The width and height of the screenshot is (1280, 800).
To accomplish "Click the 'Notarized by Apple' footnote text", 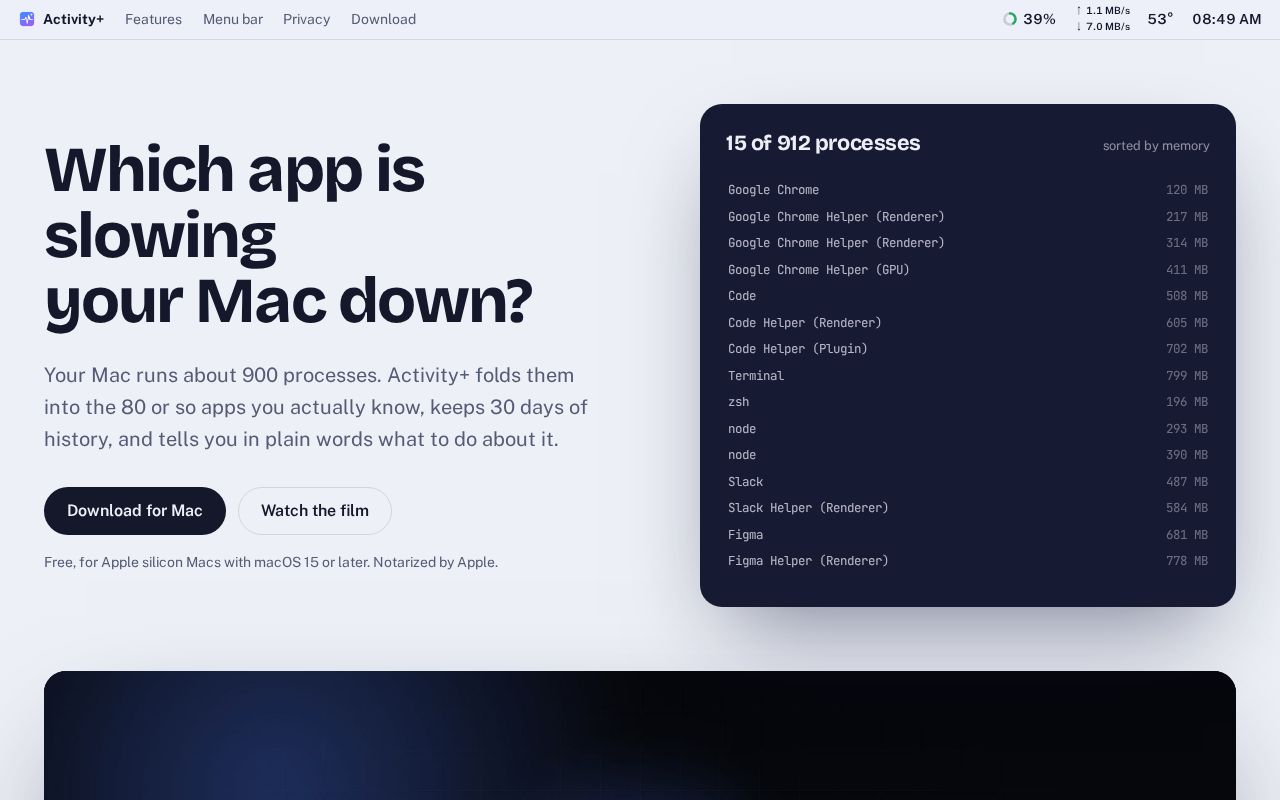I will [435, 562].
